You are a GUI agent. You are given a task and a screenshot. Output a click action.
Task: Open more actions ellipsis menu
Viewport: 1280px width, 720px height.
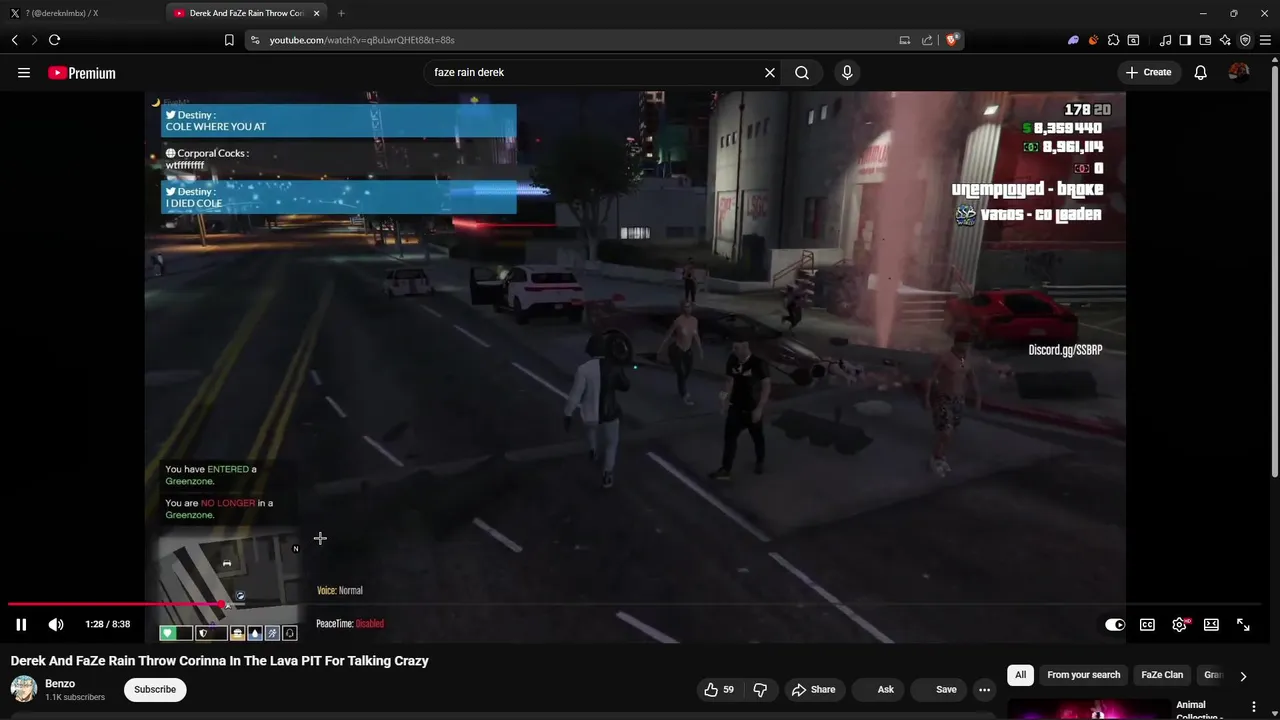985,689
